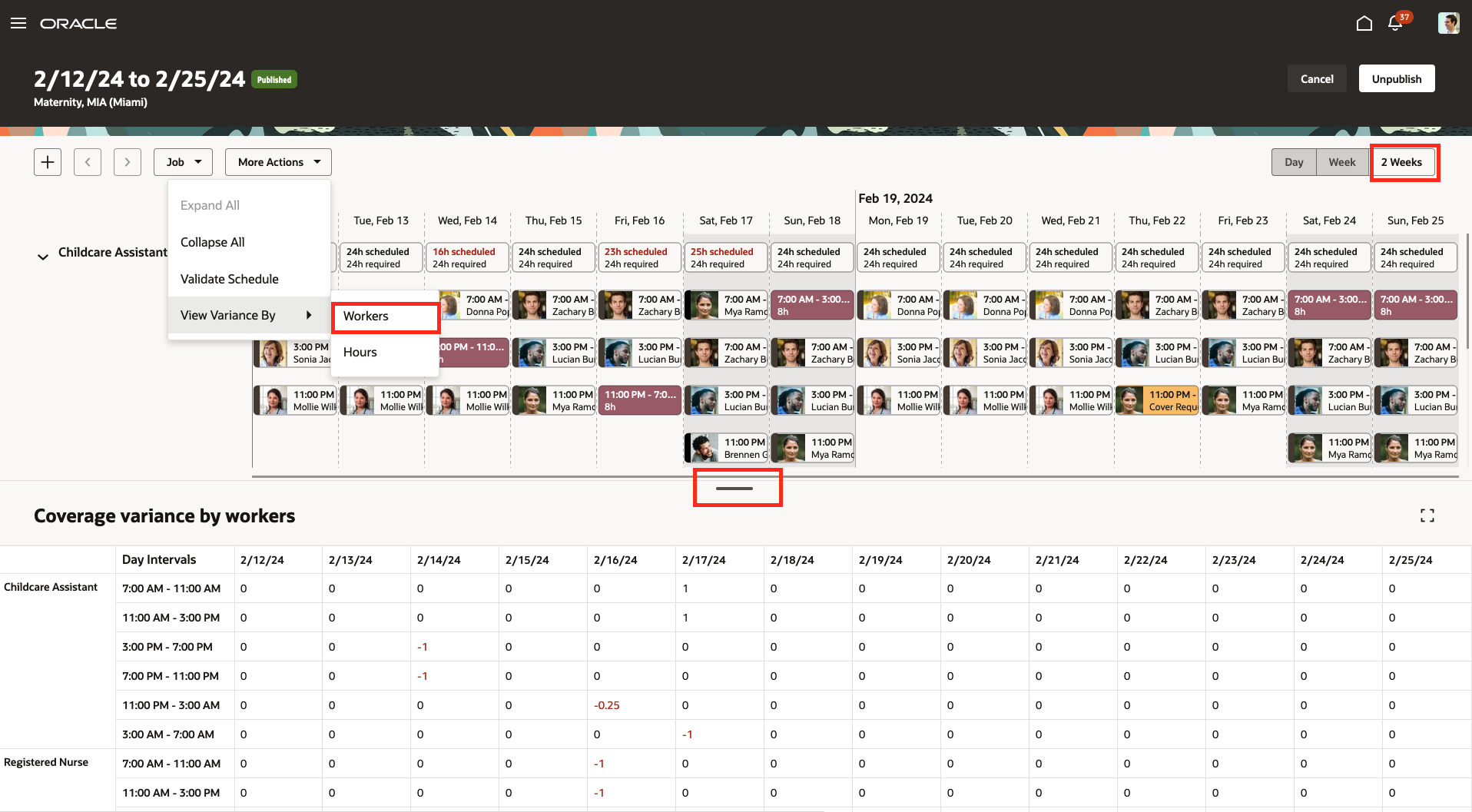Viewport: 1472px width, 812px height.
Task: Click the 16h scheduled summary for Feb 14
Action: [467, 257]
